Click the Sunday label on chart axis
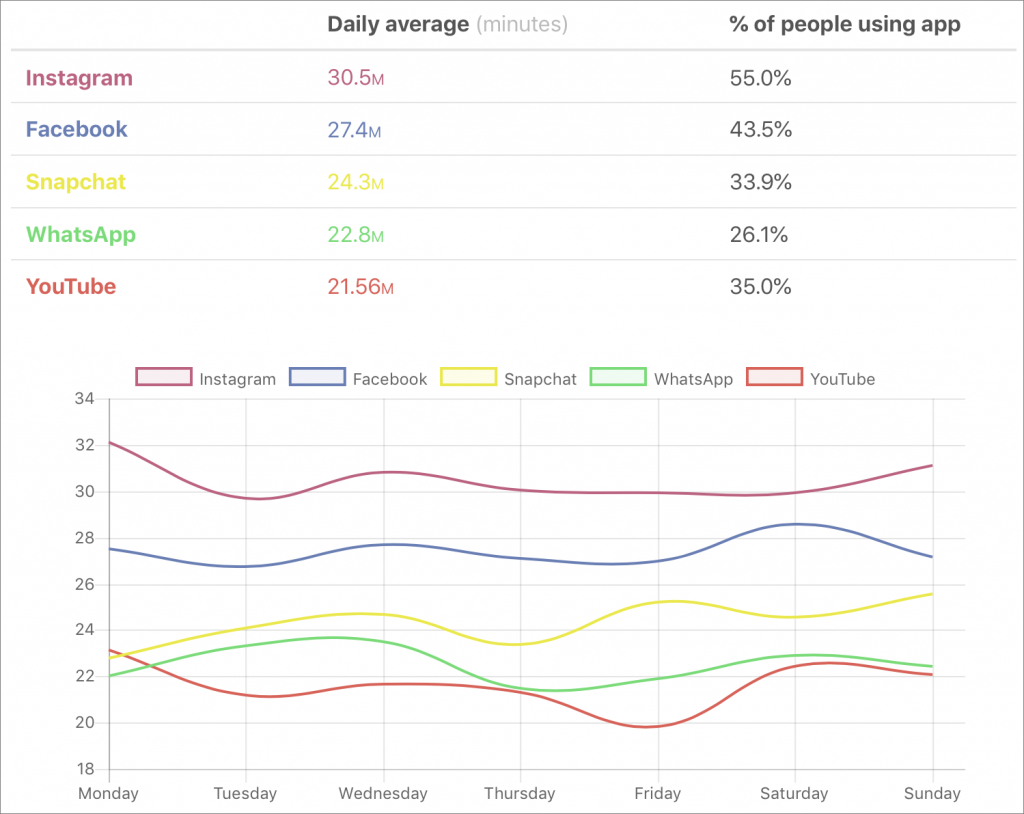This screenshot has width=1024, height=814. click(x=932, y=793)
